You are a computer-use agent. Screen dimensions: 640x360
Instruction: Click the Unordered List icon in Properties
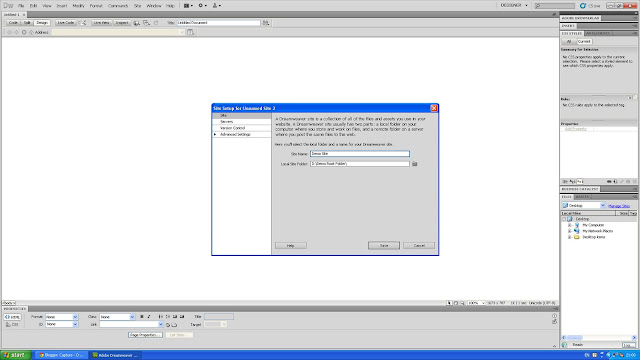tap(160, 317)
